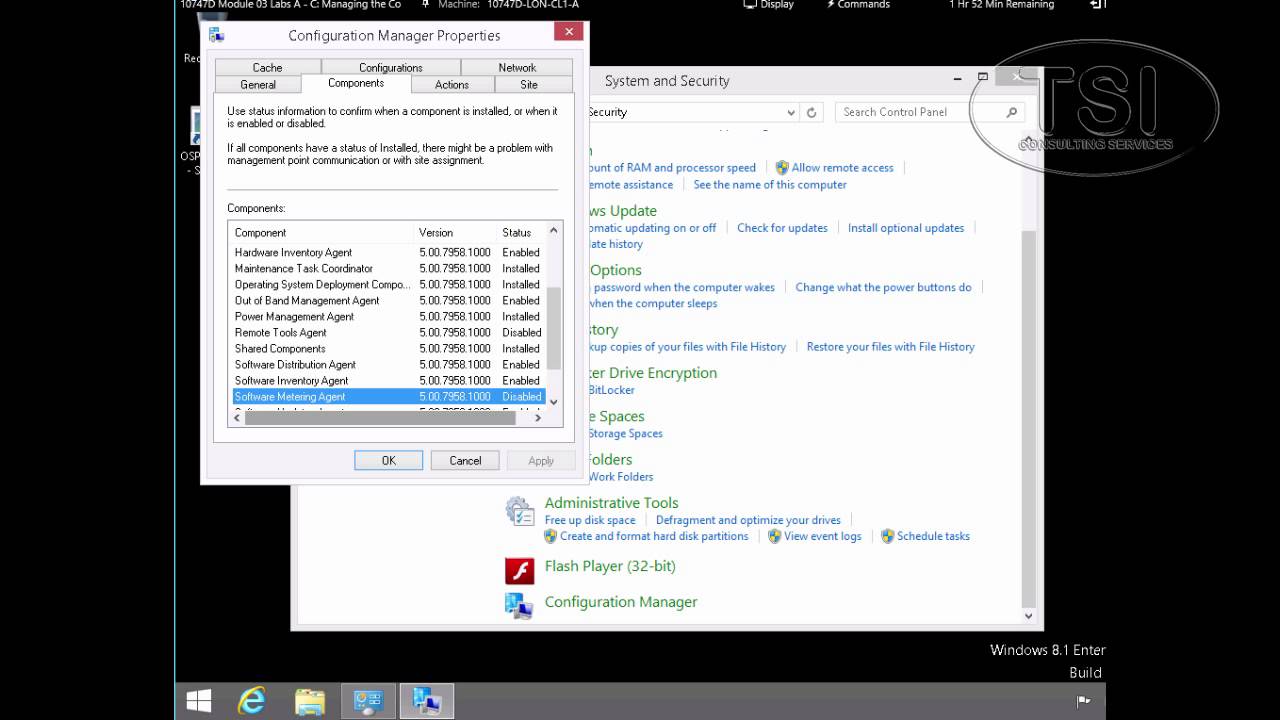
Task: Open the Display option in the top bar
Action: pos(768,5)
